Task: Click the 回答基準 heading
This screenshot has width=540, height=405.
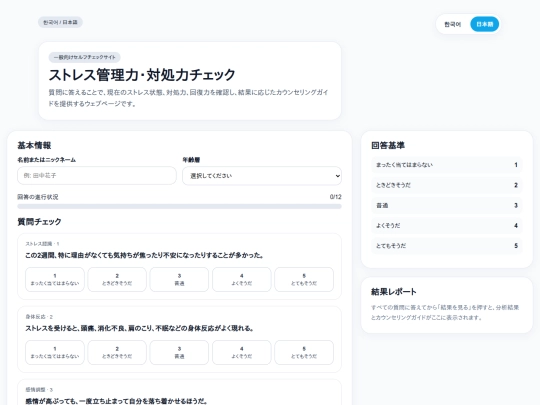Action: pyautogui.click(x=388, y=145)
